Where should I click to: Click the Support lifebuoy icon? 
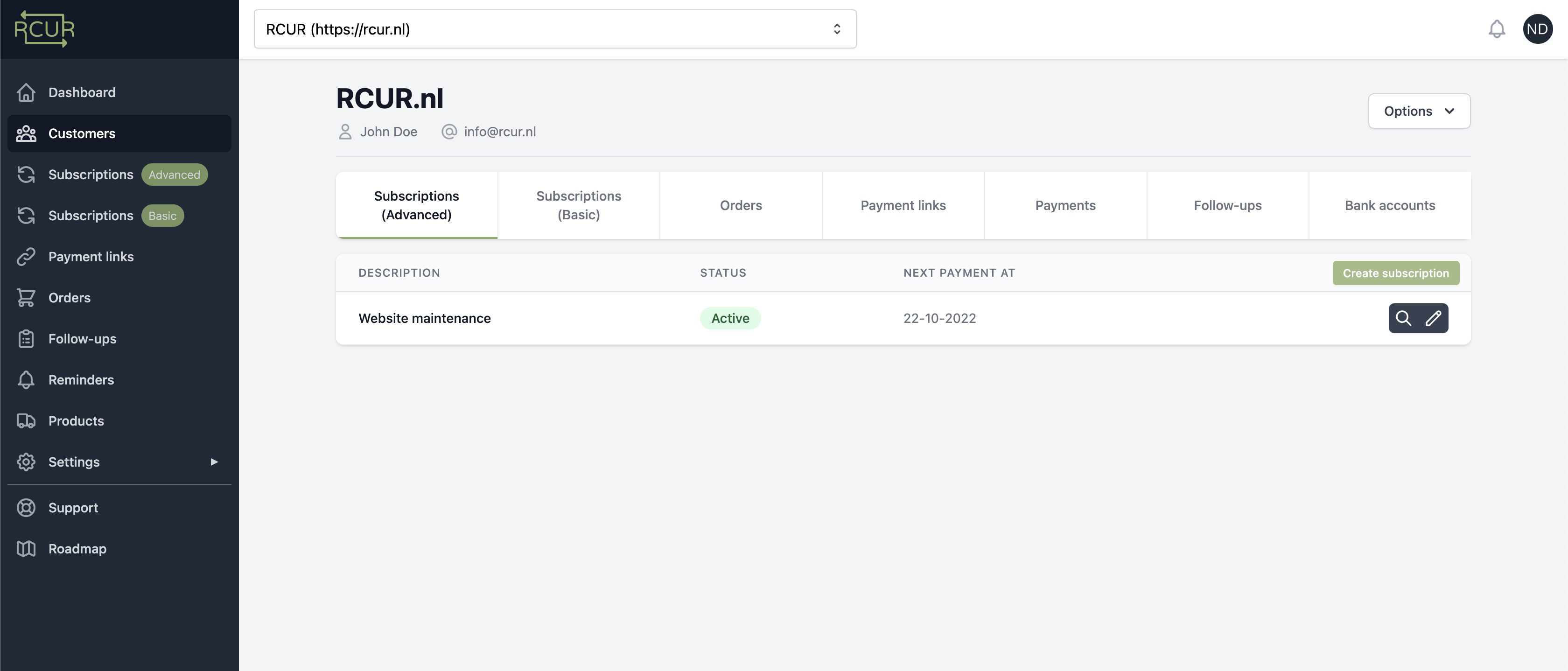(26, 508)
